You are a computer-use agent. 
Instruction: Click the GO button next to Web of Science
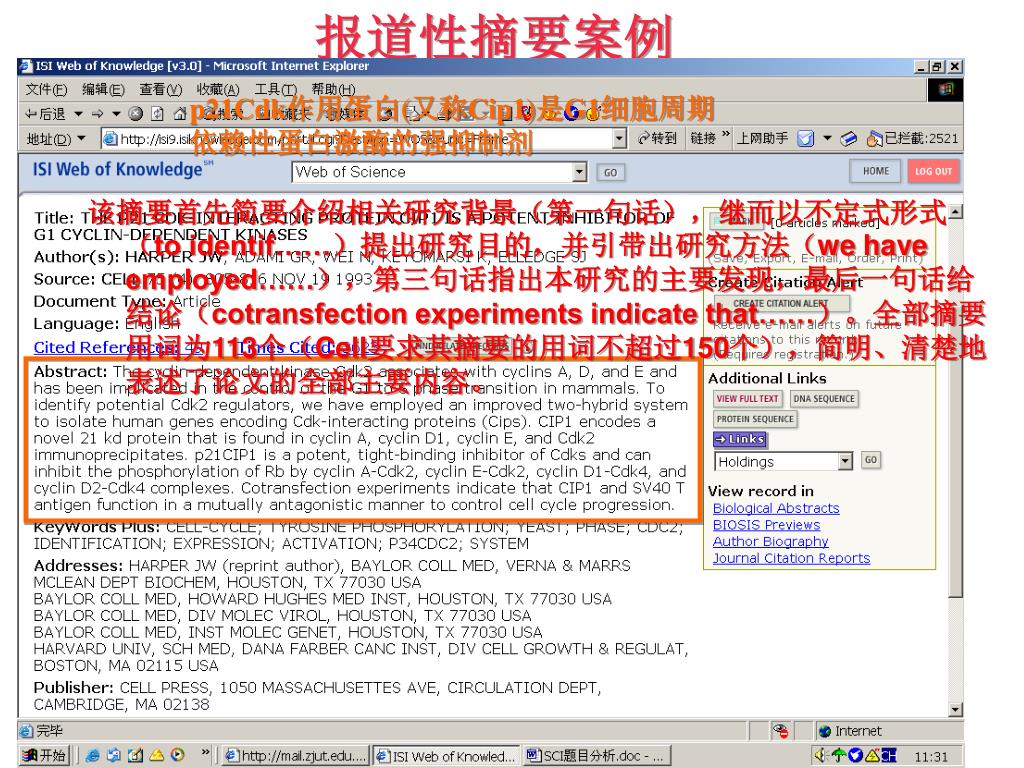[611, 172]
